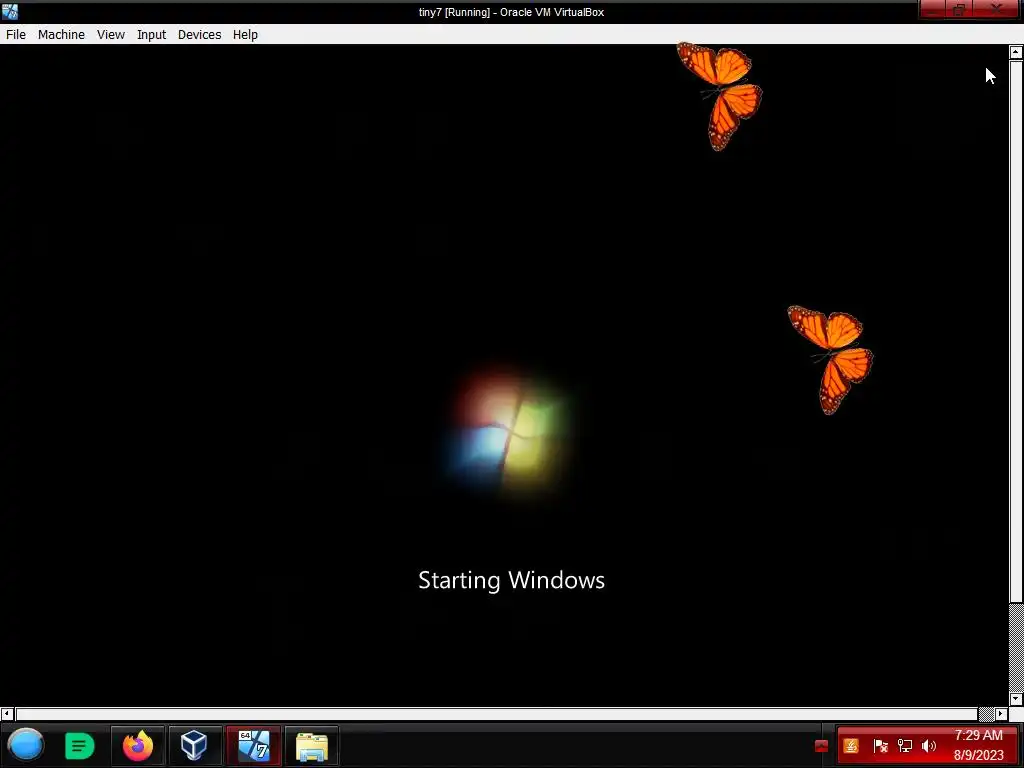This screenshot has width=1024, height=768.
Task: Click the horizontal scrollbar right arrow
Action: click(1001, 714)
